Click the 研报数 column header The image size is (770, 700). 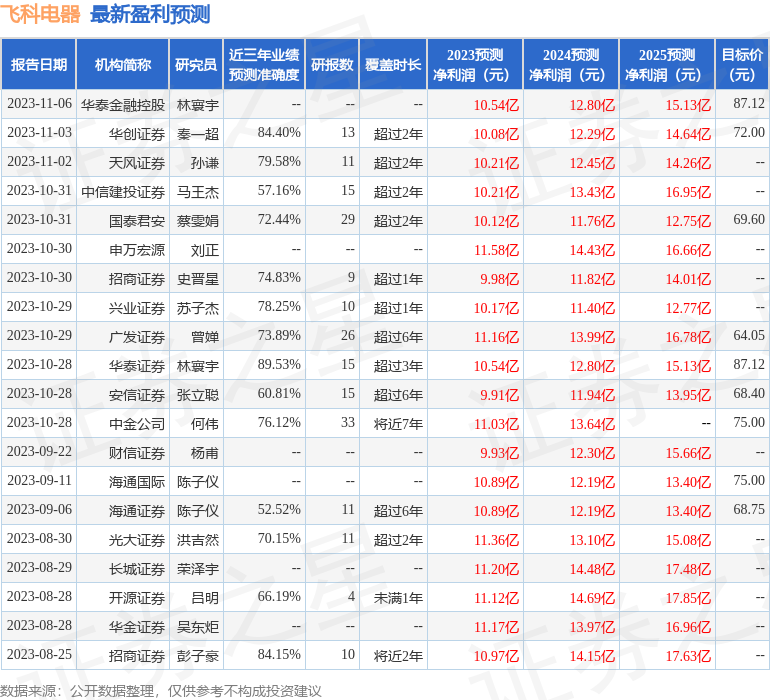332,64
